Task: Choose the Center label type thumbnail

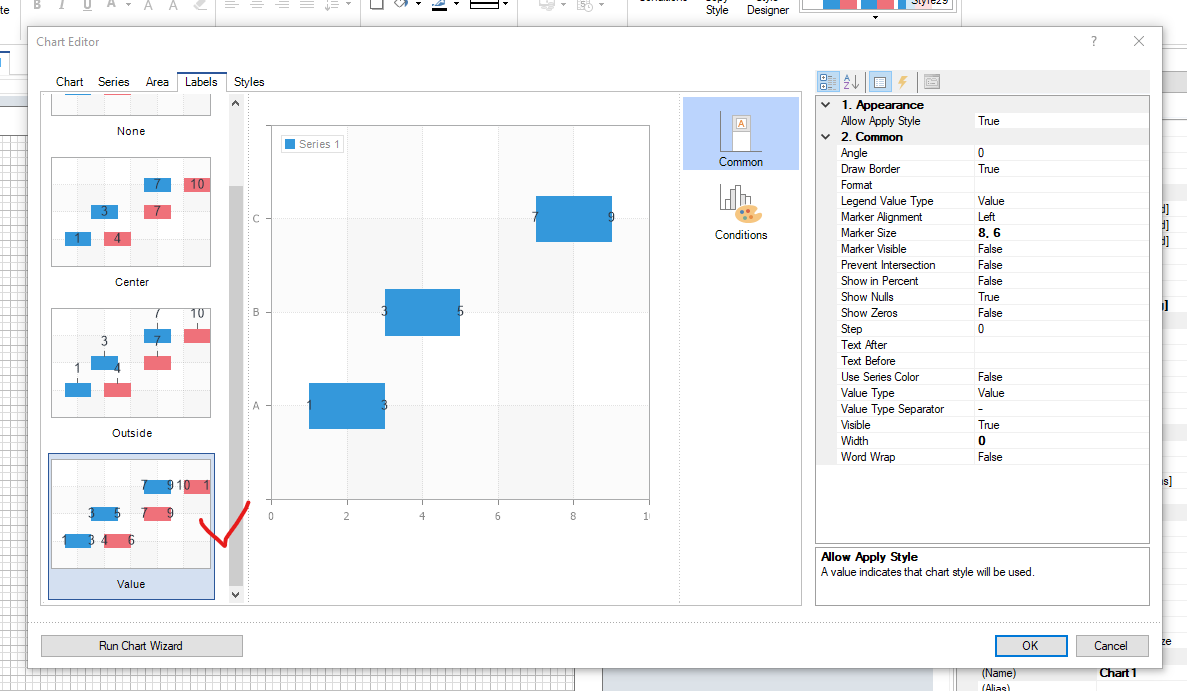Action: point(131,223)
